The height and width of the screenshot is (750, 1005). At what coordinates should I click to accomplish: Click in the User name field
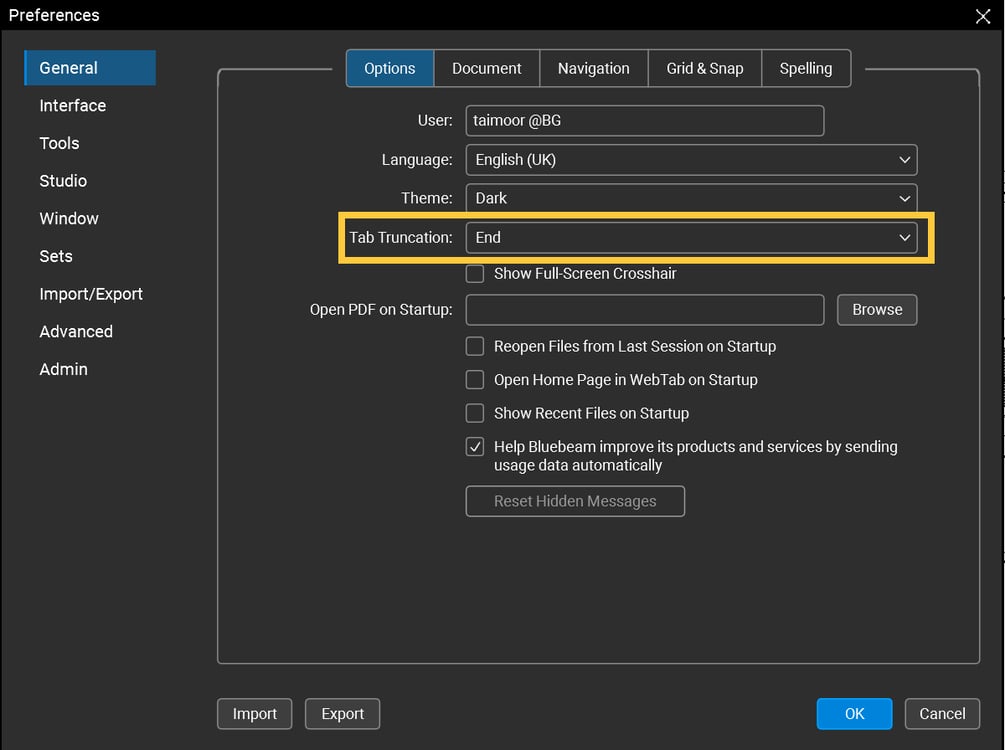pos(645,120)
